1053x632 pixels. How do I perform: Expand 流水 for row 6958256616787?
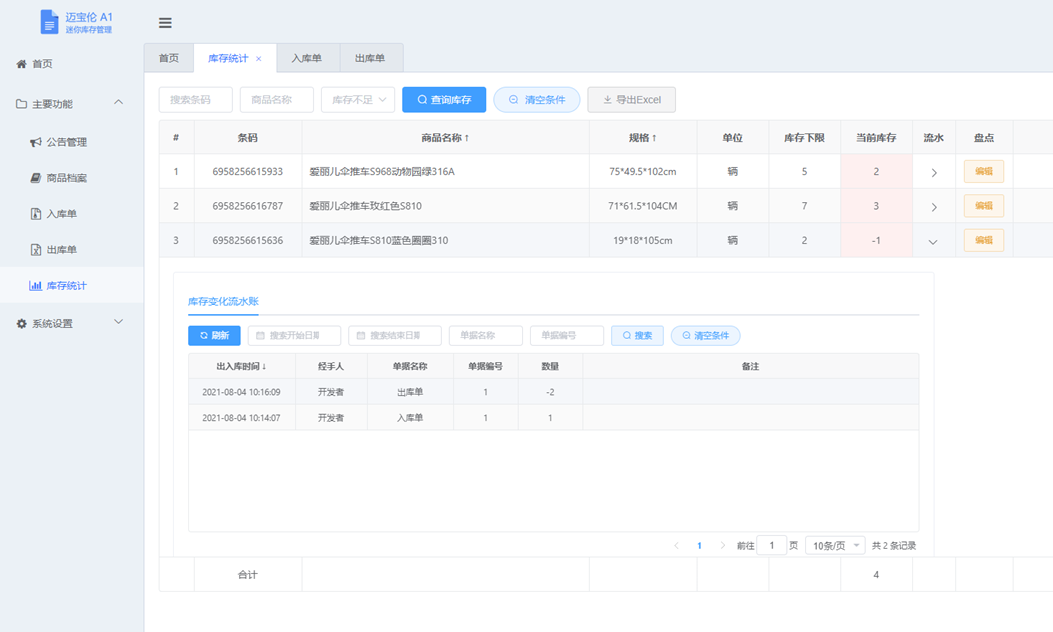pos(934,207)
